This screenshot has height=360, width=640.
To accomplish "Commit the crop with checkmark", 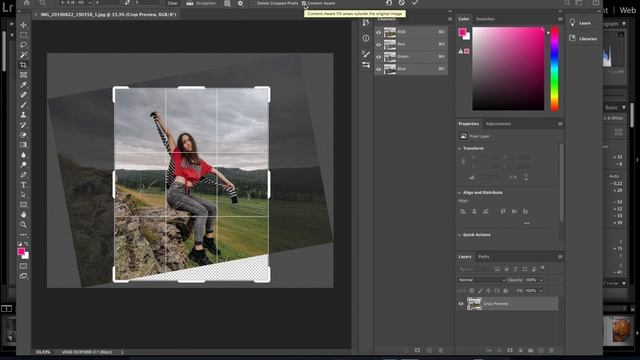I will [415, 3].
